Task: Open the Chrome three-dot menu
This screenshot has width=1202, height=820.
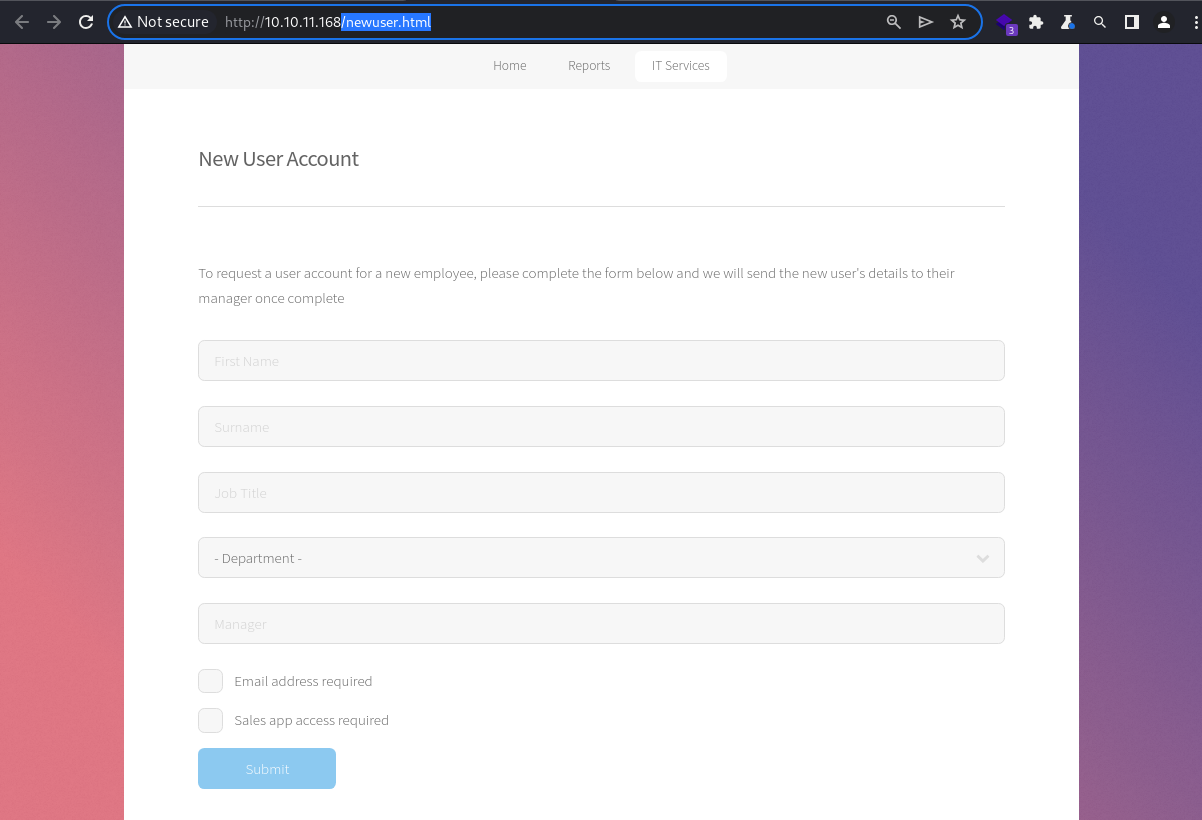Action: [1196, 22]
